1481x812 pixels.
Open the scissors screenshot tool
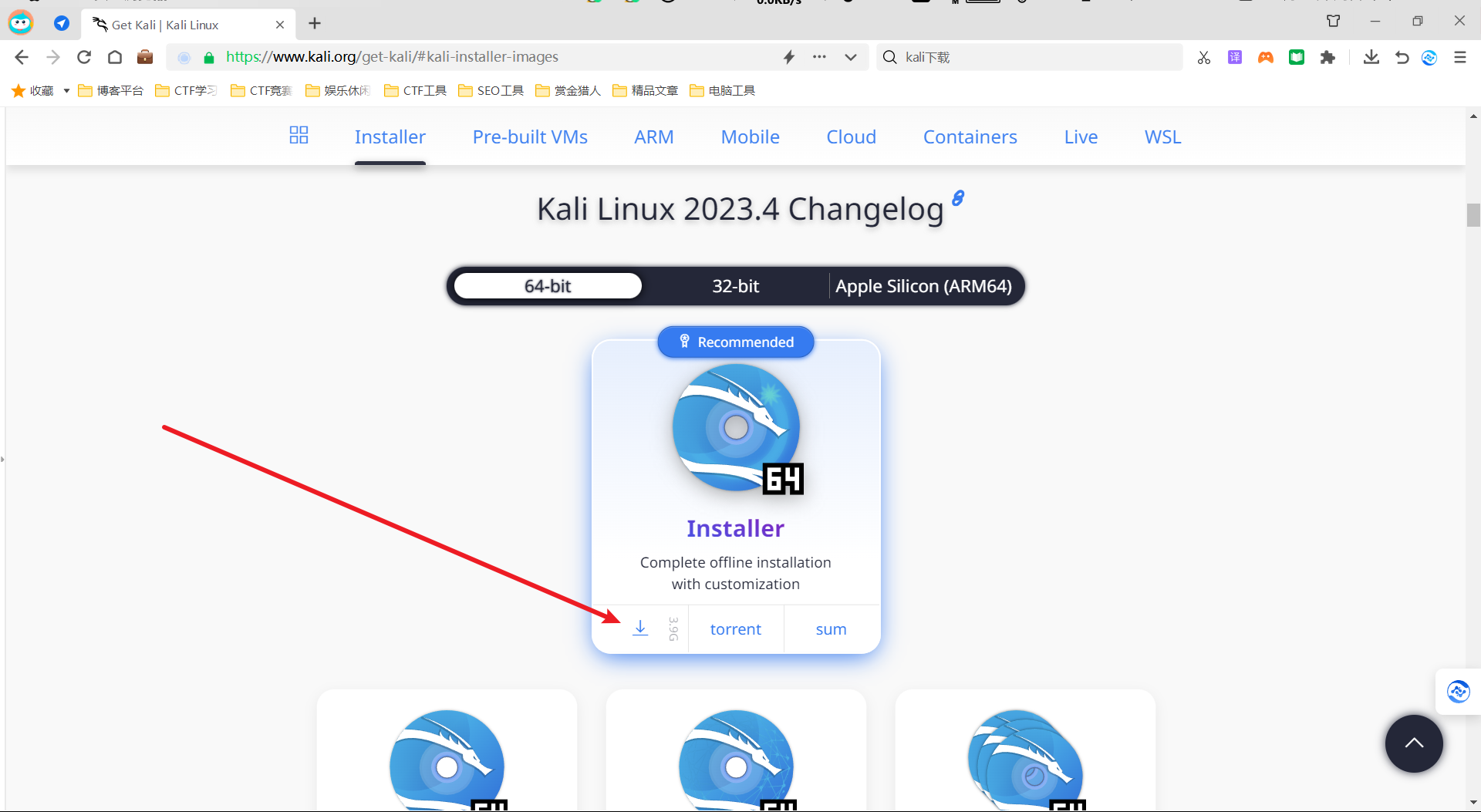point(1204,58)
